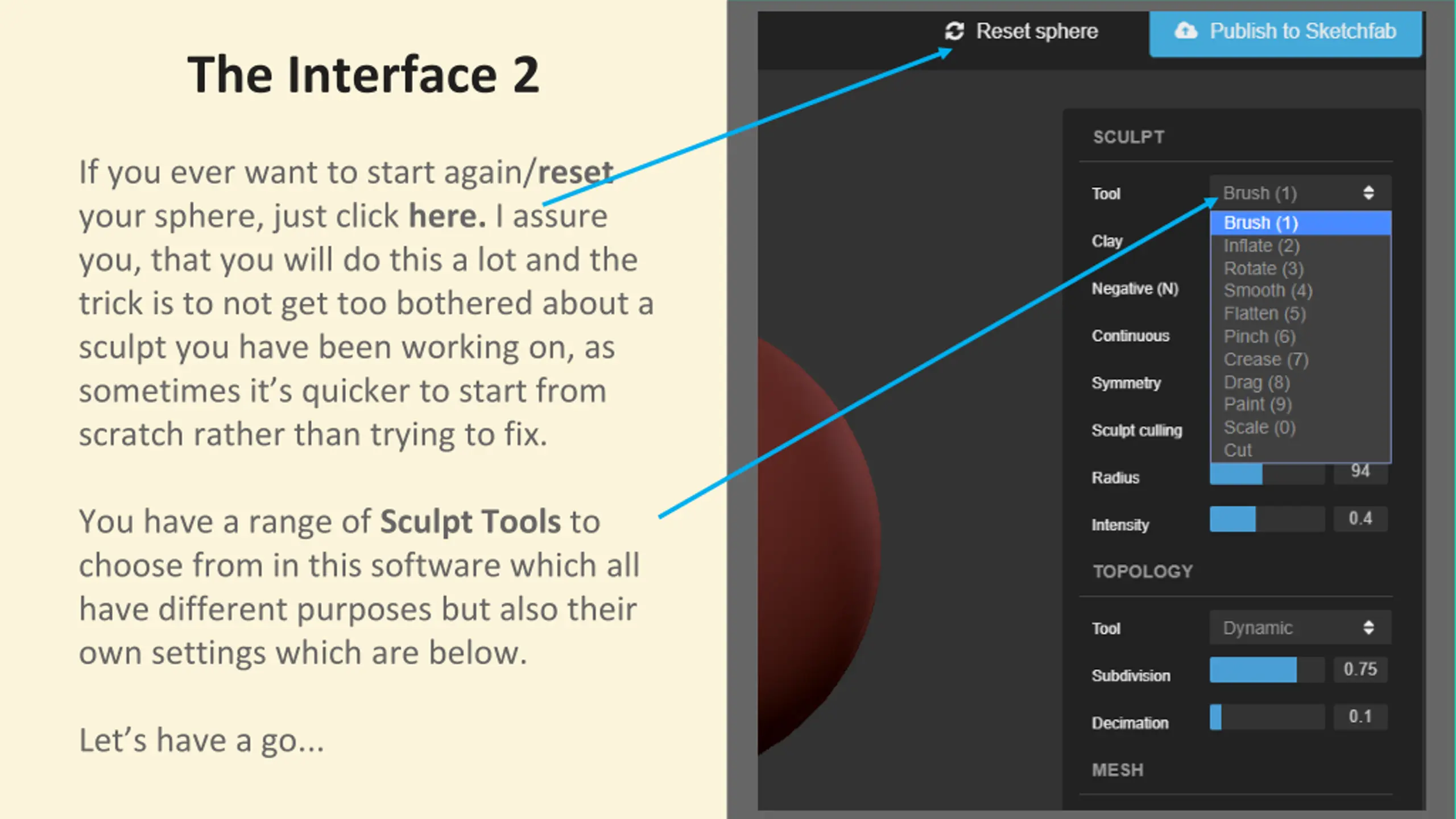Click the Subdivision slider bar
The height and width of the screenshot is (819, 1456).
click(x=1267, y=669)
